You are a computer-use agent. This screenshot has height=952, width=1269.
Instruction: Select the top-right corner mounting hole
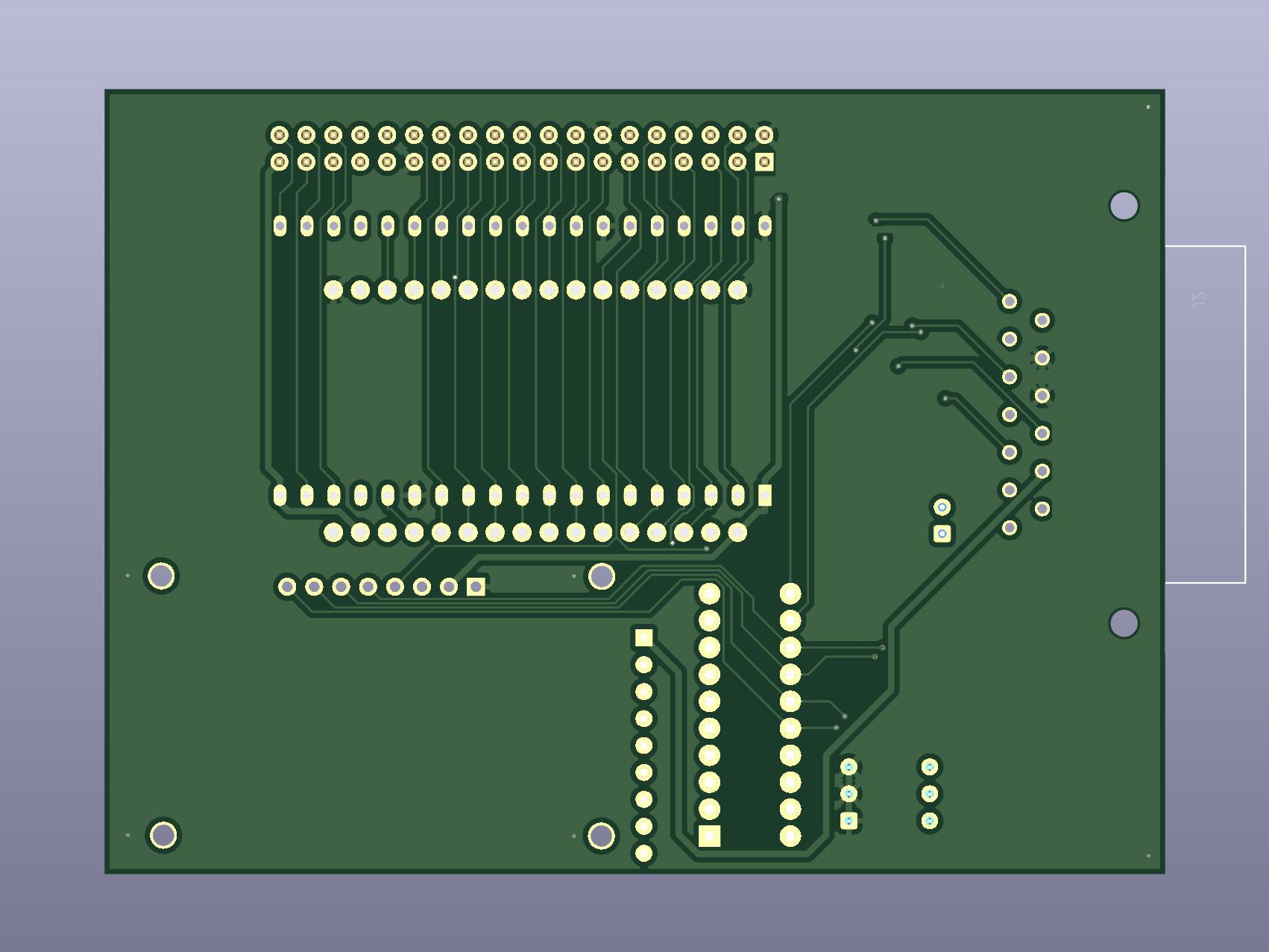pyautogui.click(x=1124, y=206)
